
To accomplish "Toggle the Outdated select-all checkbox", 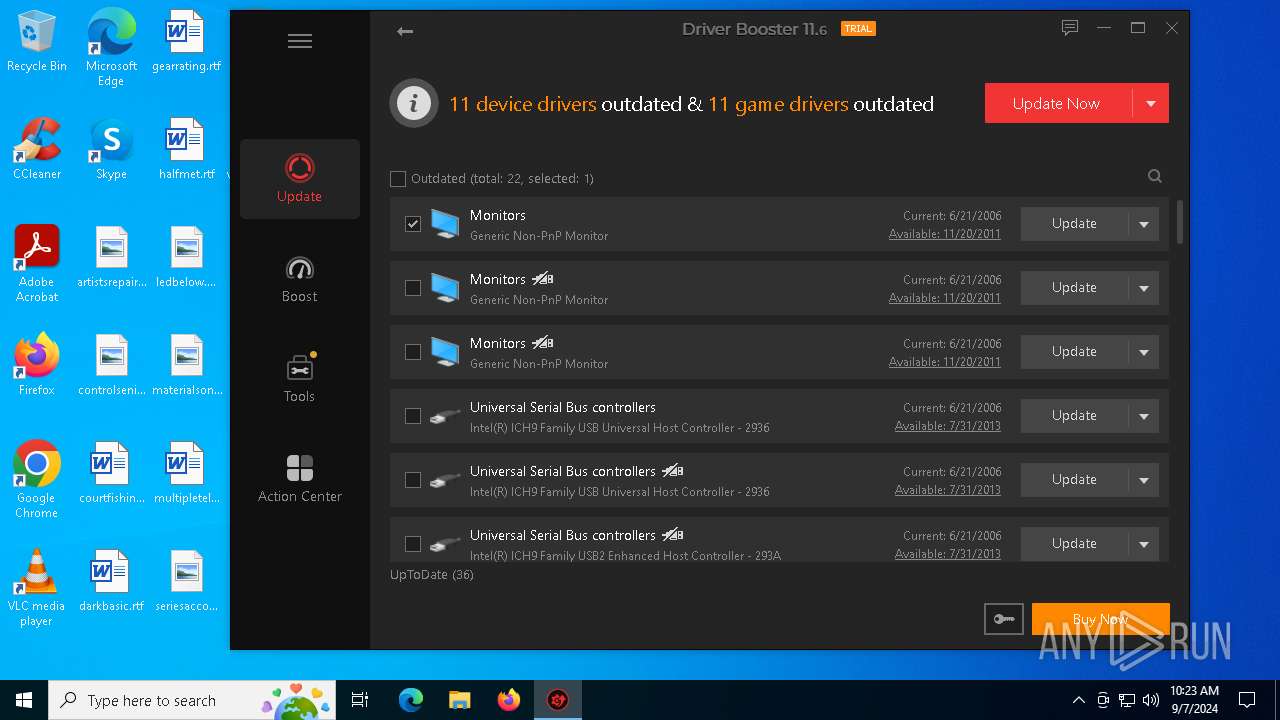I will click(398, 179).
